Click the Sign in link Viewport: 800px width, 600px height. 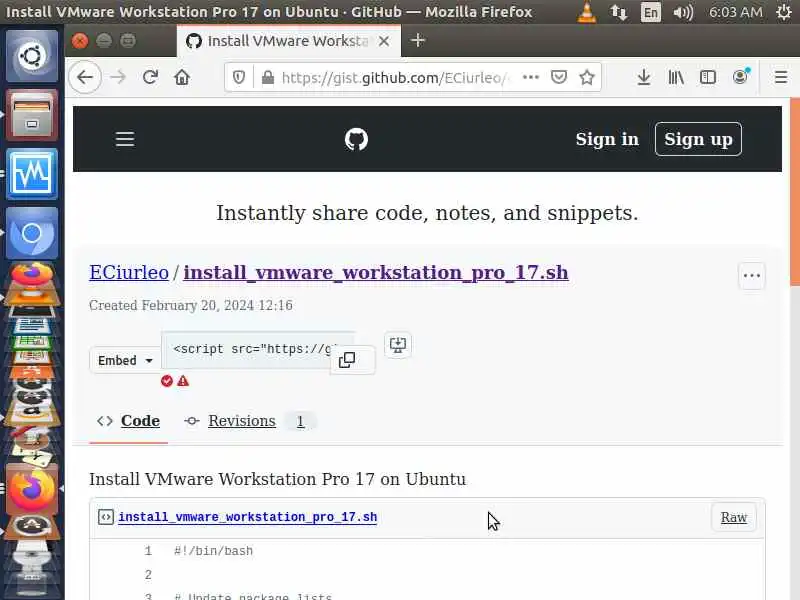[607, 139]
